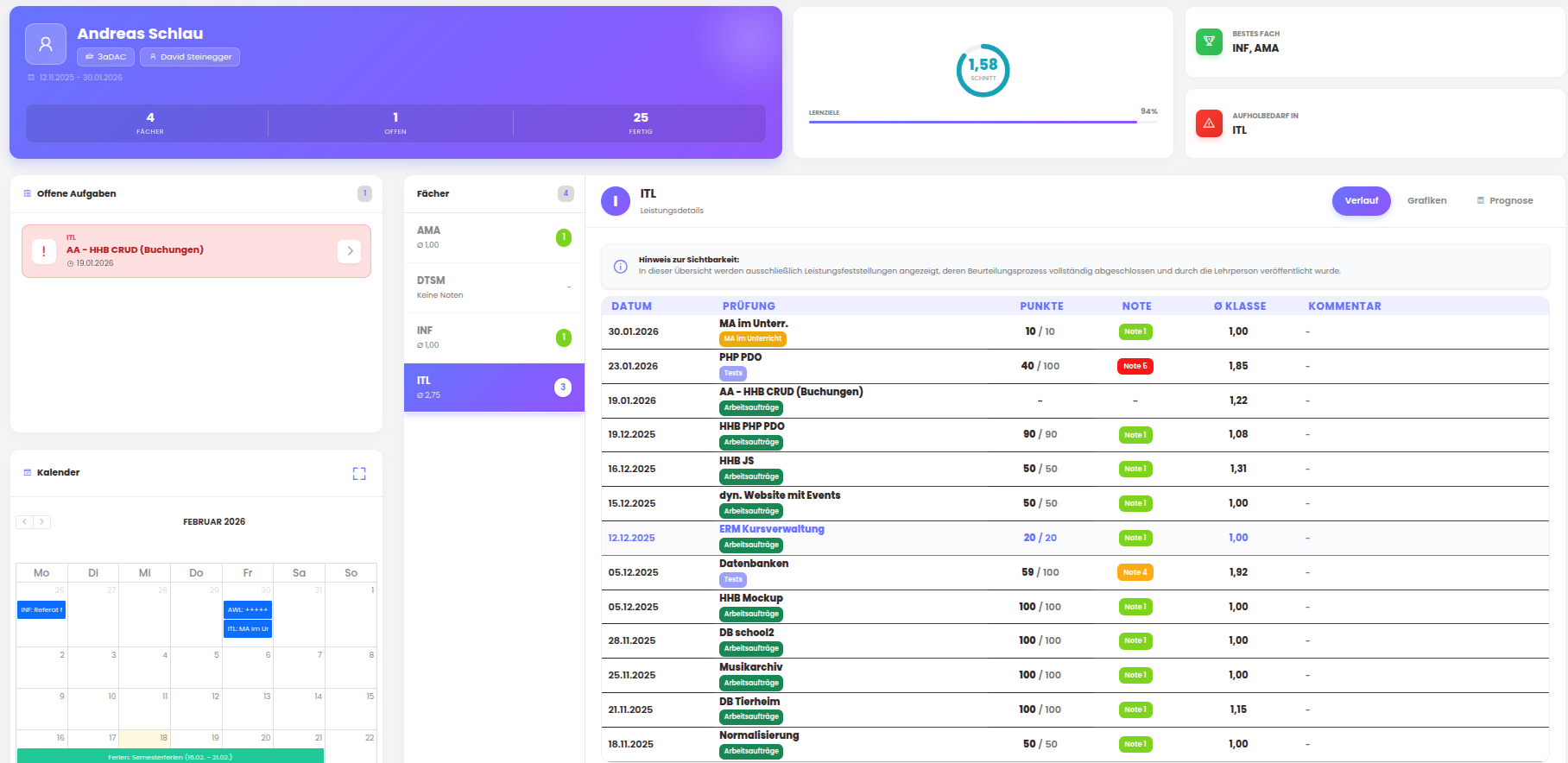Click the green badge beside AMA

click(x=564, y=237)
